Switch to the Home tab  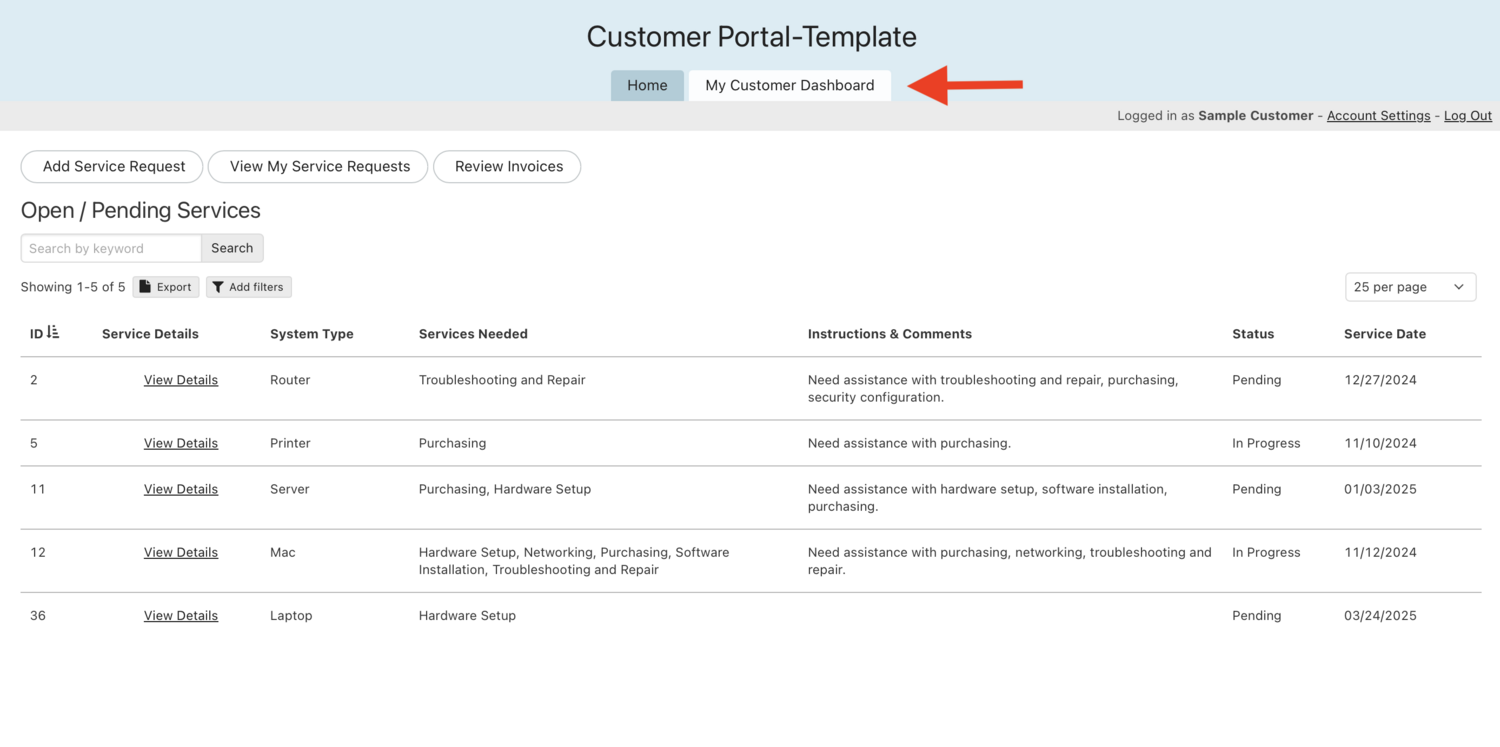coord(647,85)
